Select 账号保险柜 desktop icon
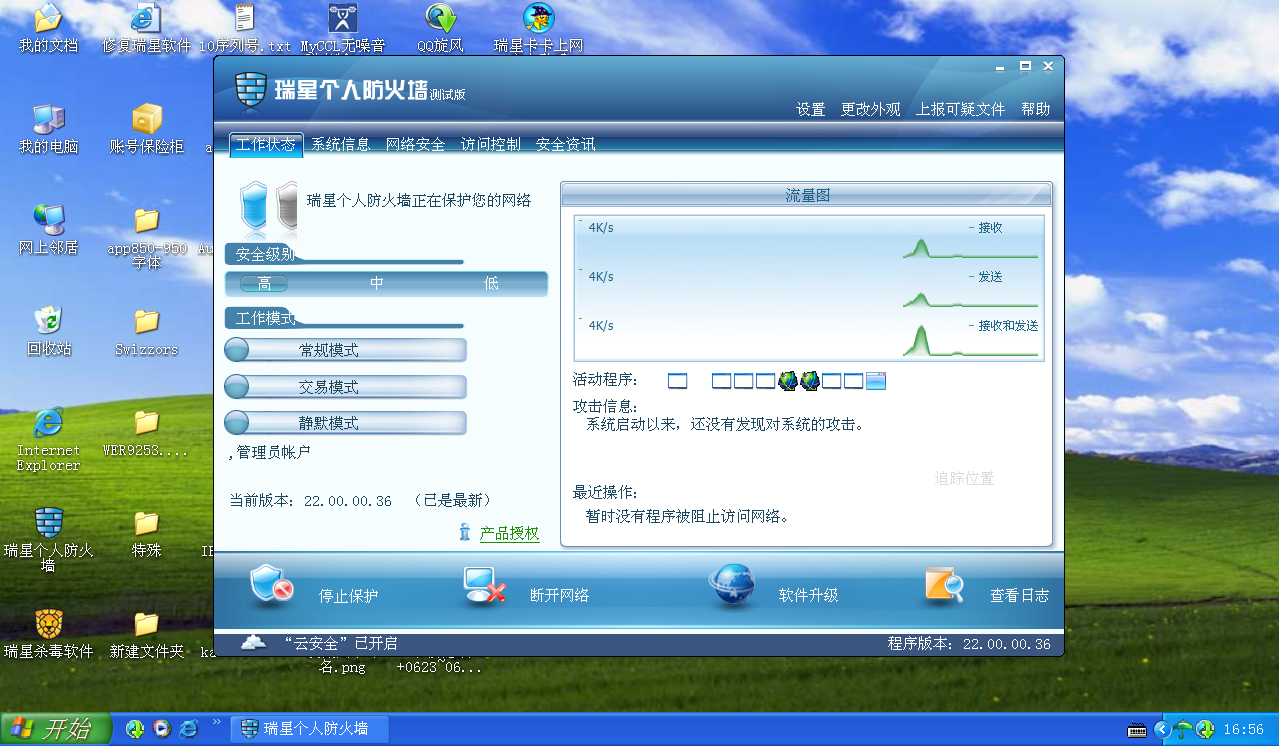This screenshot has width=1279, height=746. point(146,129)
